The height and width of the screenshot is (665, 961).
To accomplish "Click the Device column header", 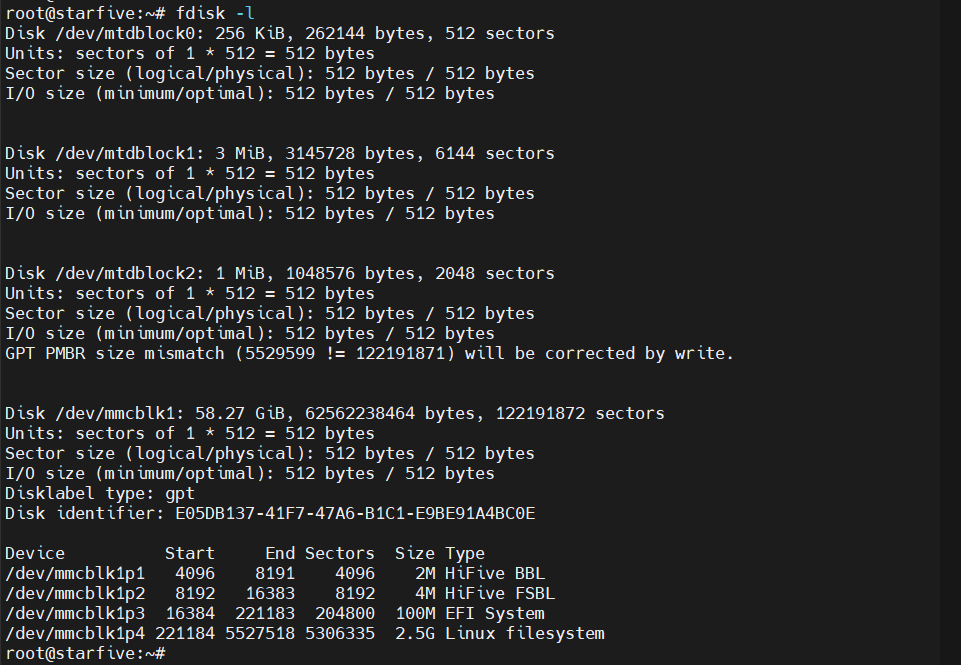I will click(35, 553).
